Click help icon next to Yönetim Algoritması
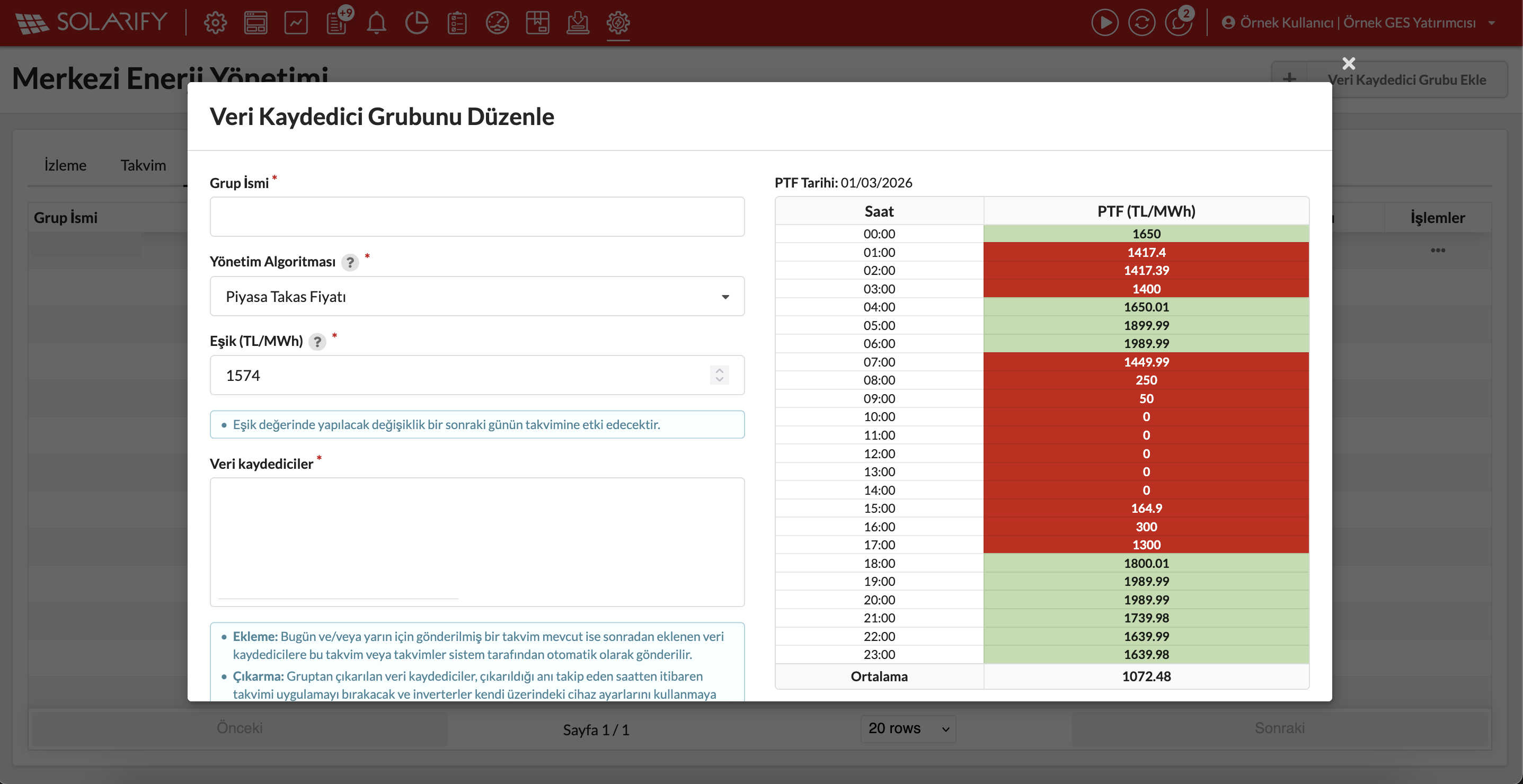The height and width of the screenshot is (784, 1523). 350,262
